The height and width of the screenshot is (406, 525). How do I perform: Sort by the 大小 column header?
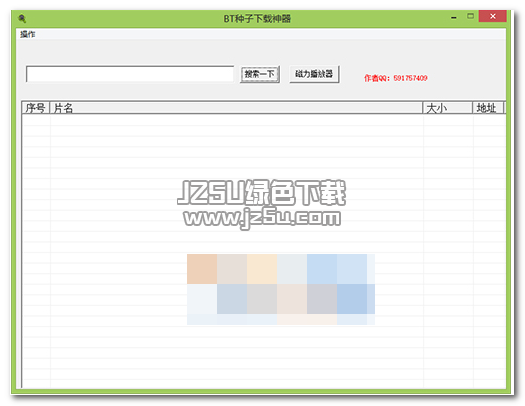tap(448, 108)
